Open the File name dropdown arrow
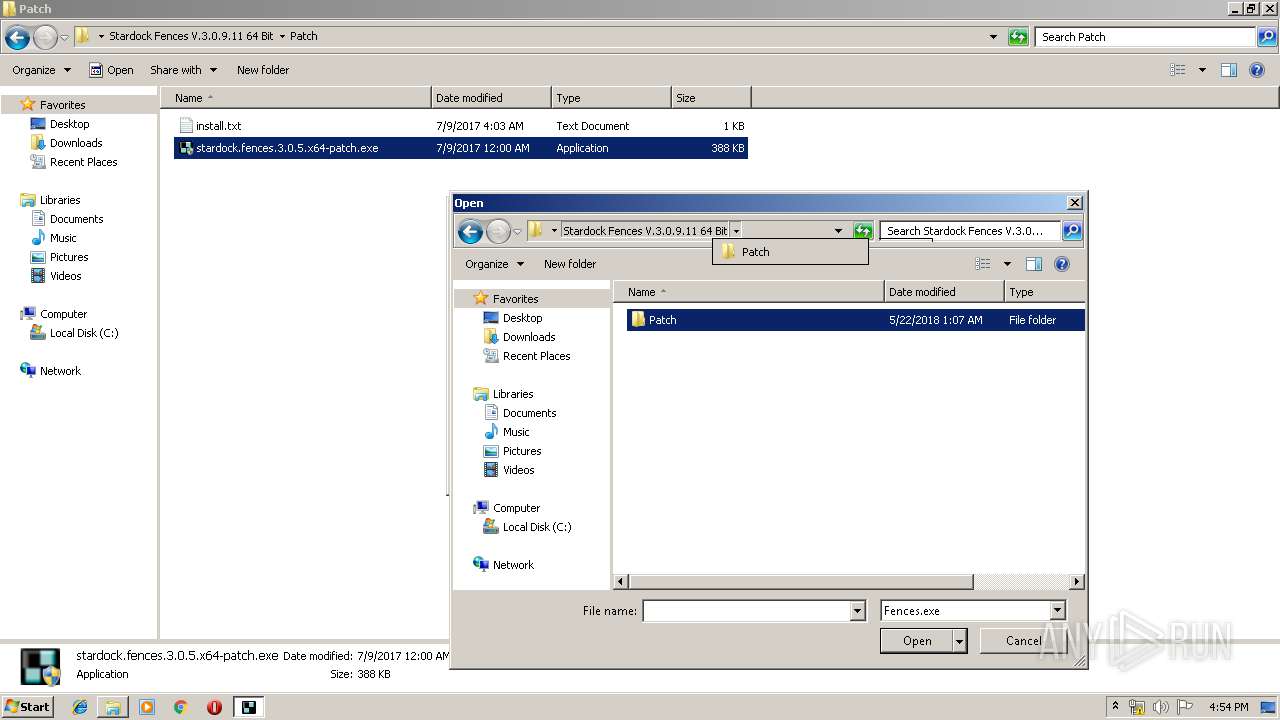 coord(857,611)
